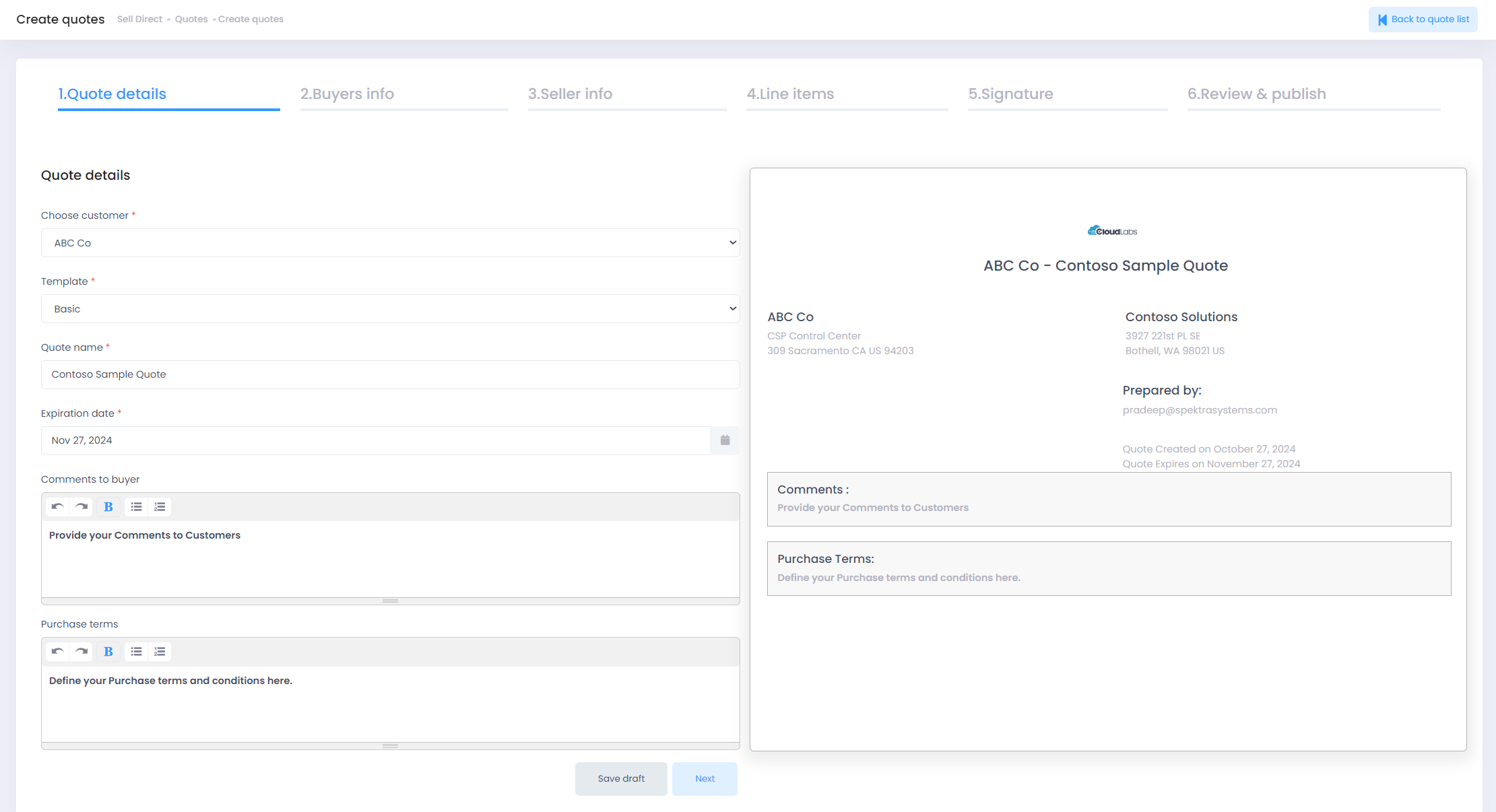Open the Template dropdown

[391, 308]
